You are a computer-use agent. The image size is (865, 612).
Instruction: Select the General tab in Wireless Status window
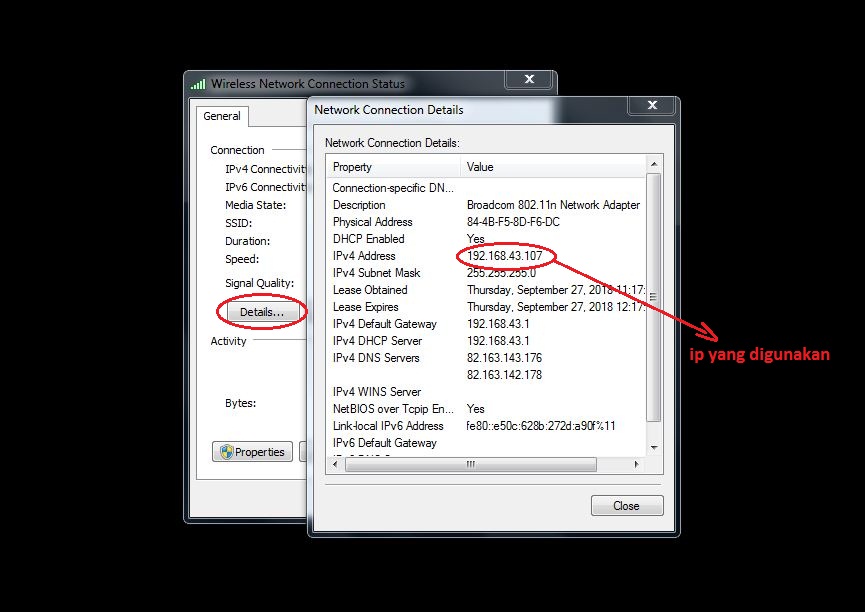coord(222,116)
